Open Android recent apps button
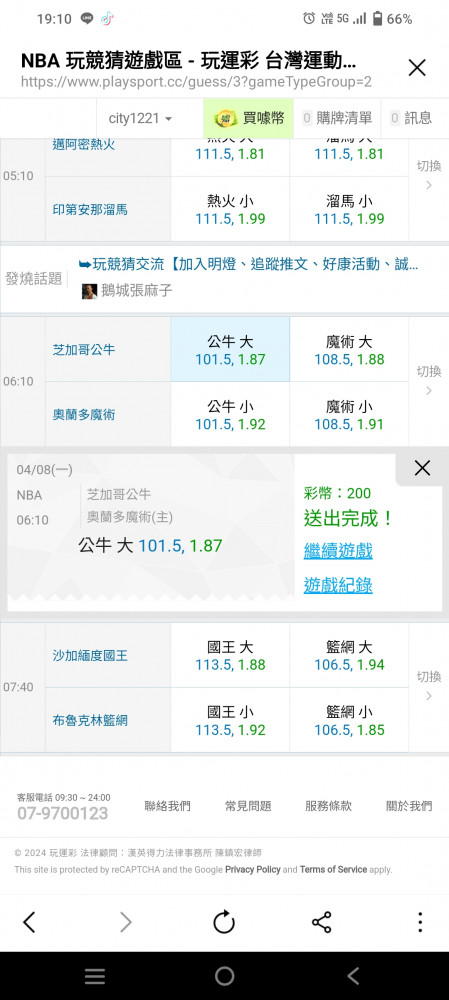 [95, 976]
